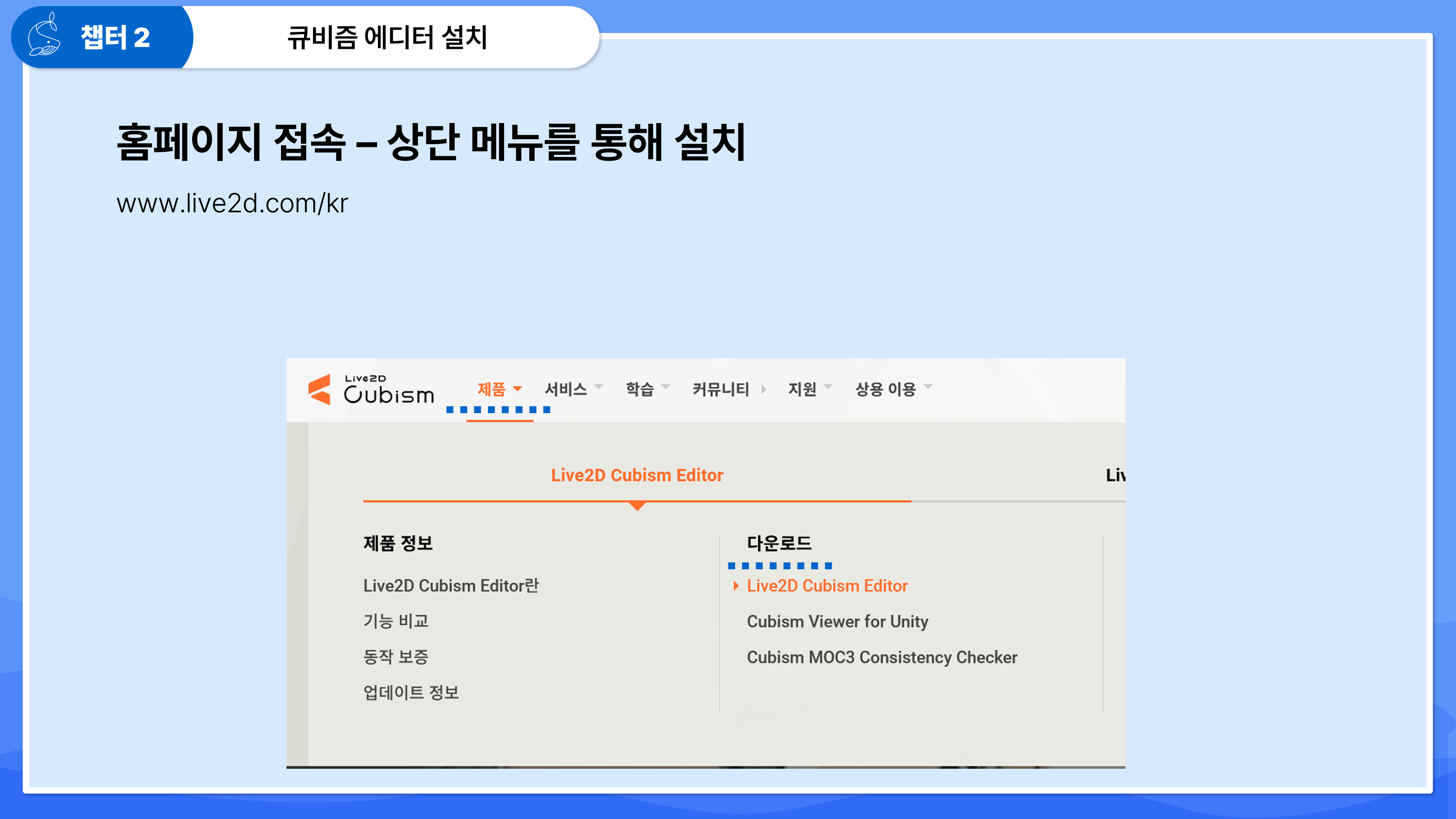The height and width of the screenshot is (819, 1456).
Task: Open the 커뮤니티 menu item
Action: 721,389
